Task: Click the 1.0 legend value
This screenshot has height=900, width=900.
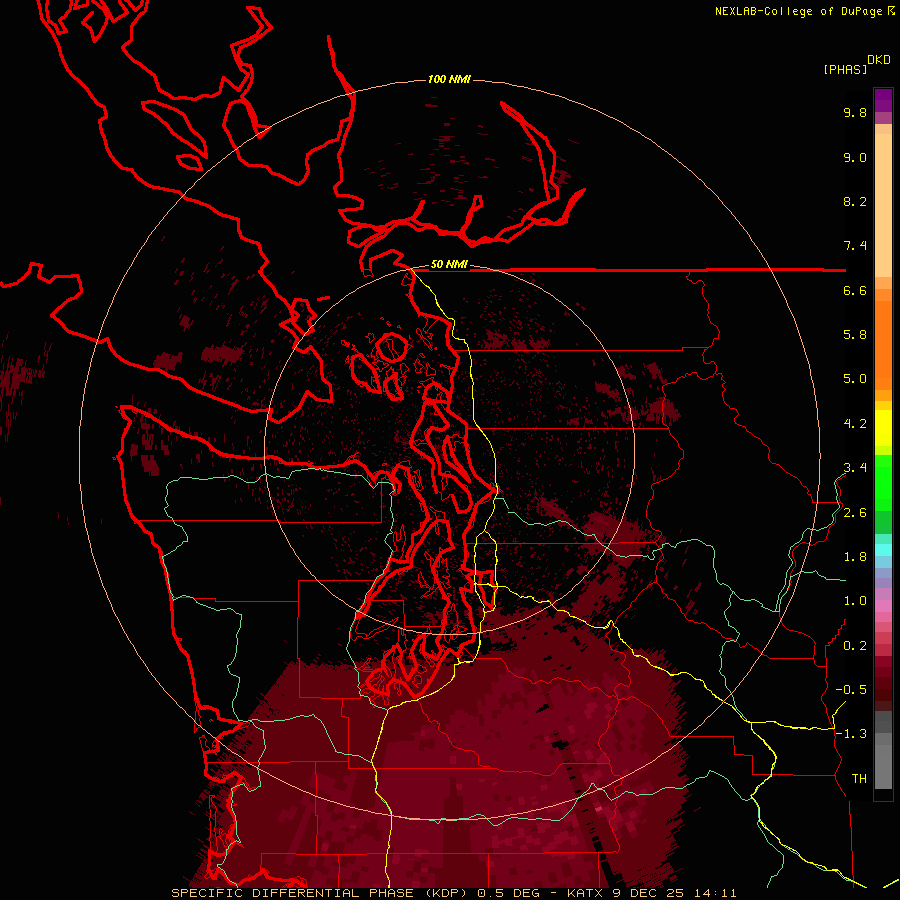Action: (x=855, y=601)
